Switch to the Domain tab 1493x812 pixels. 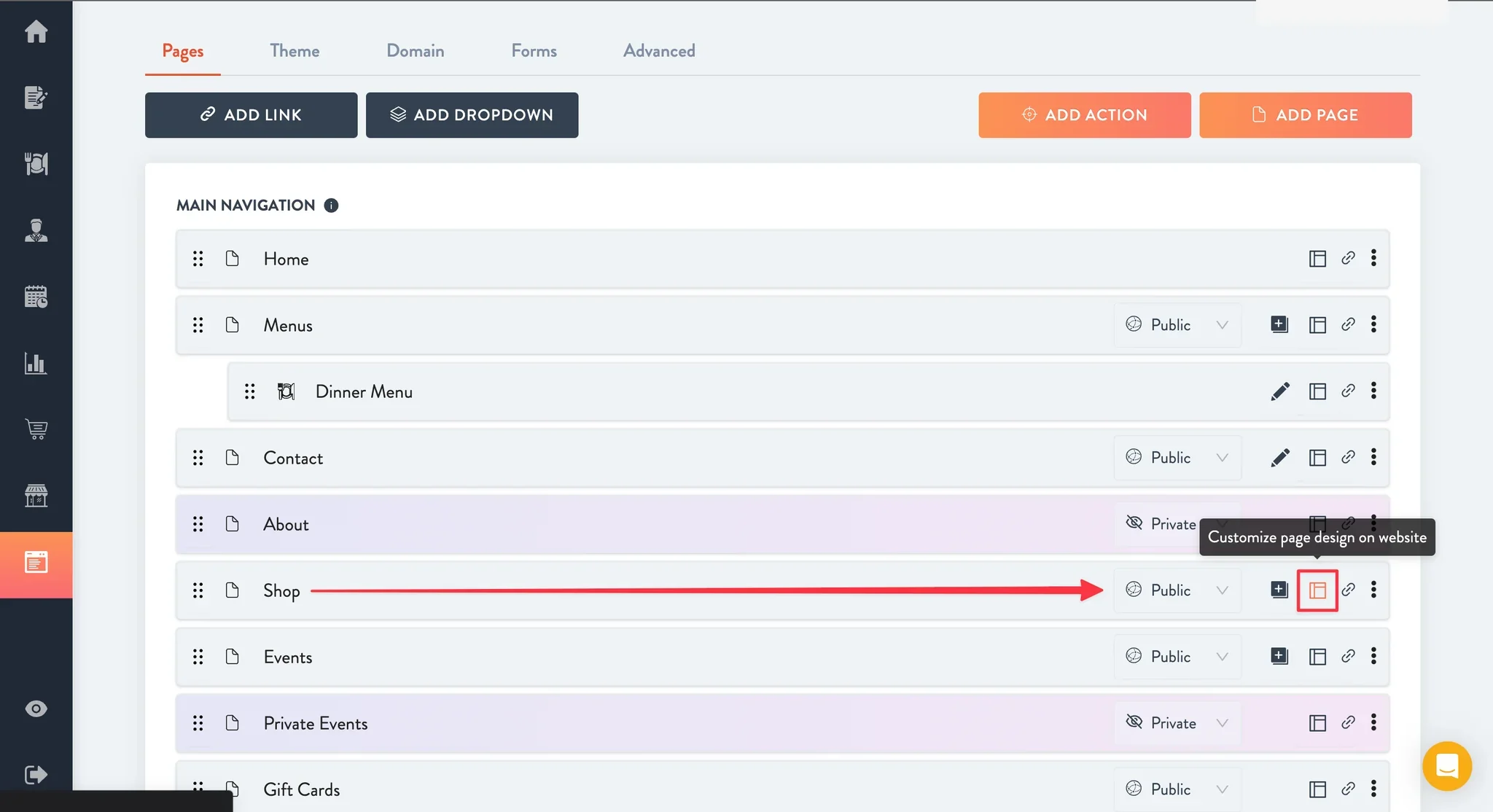click(416, 51)
